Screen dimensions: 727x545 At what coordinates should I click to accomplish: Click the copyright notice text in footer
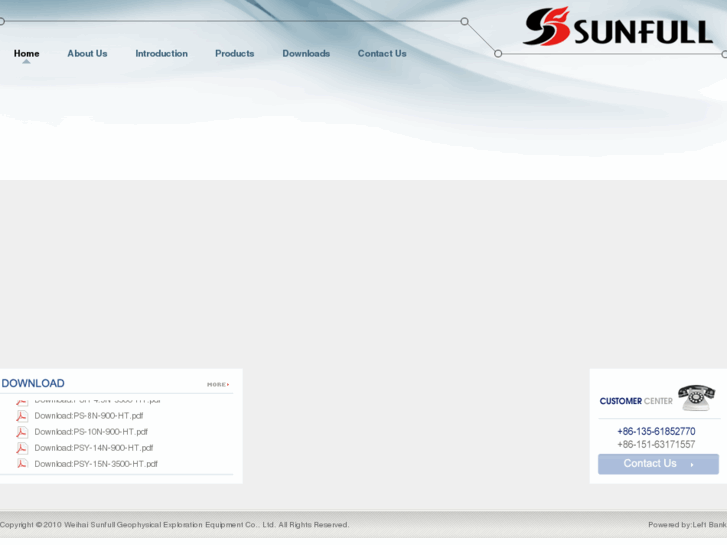click(x=174, y=525)
